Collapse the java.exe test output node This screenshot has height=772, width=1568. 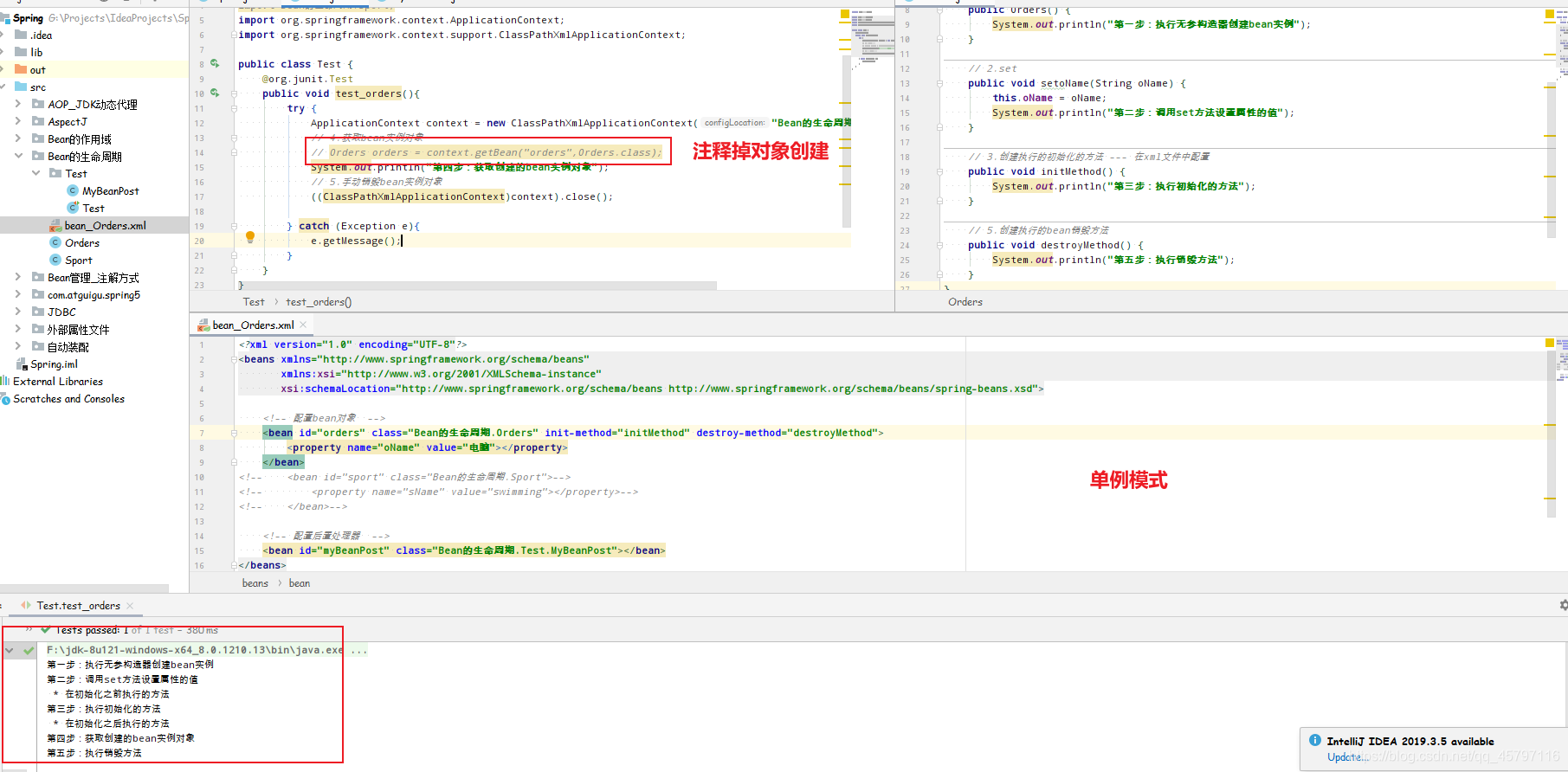point(10,650)
